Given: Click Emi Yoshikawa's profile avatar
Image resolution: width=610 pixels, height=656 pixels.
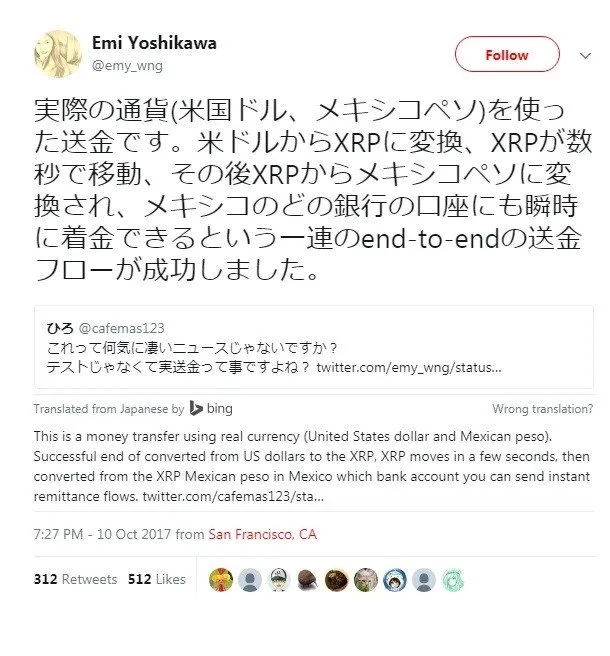Looking at the screenshot, I should [x=58, y=54].
